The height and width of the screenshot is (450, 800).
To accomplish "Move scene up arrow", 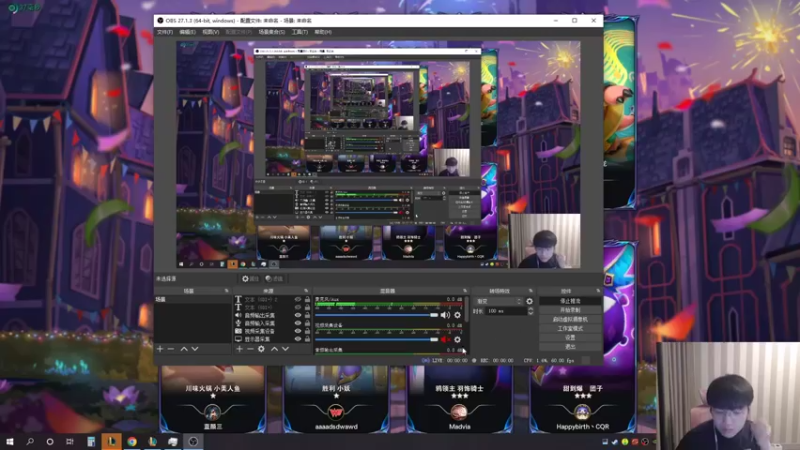I will pyautogui.click(x=184, y=349).
